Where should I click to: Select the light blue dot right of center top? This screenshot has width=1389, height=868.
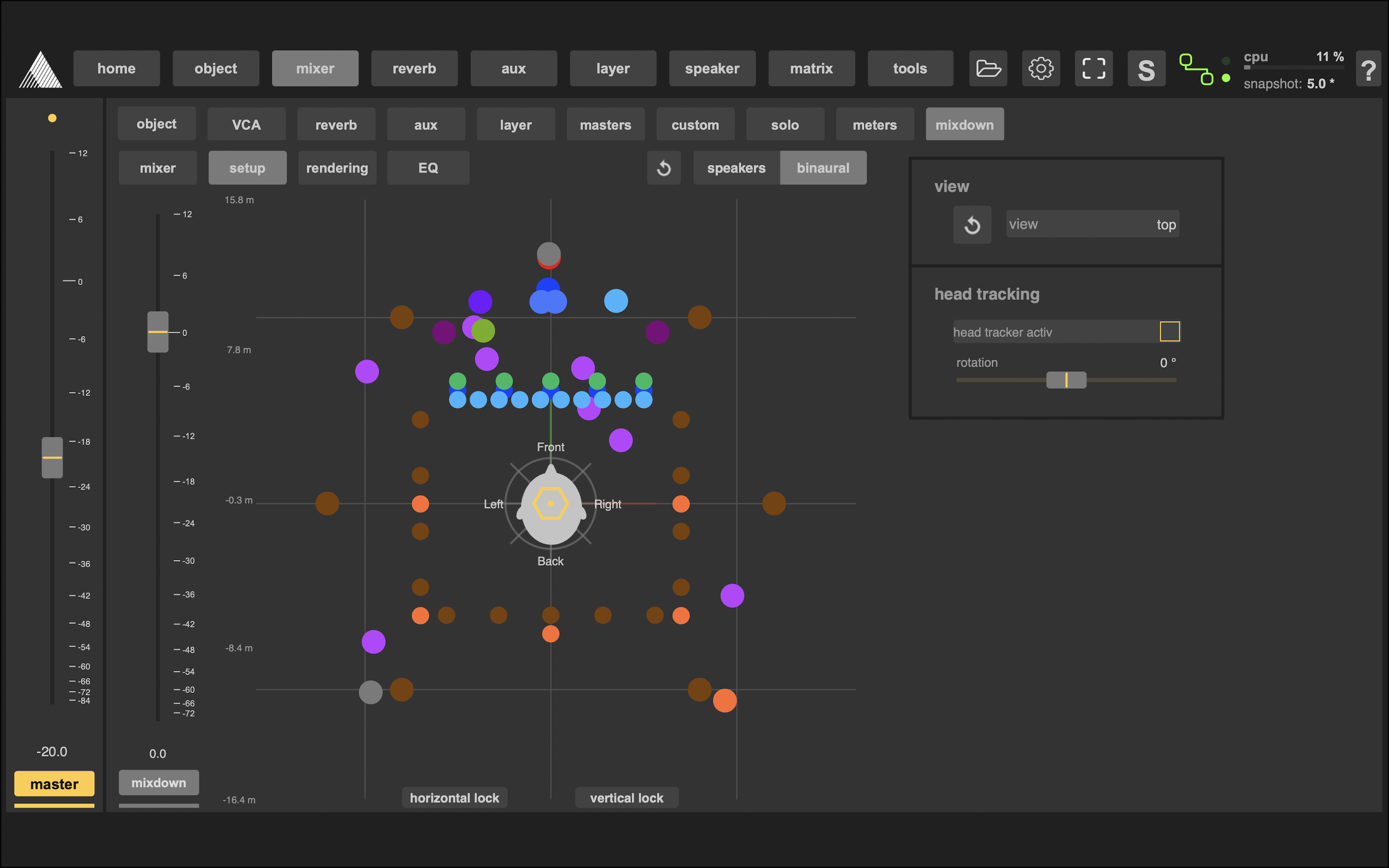pos(616,301)
